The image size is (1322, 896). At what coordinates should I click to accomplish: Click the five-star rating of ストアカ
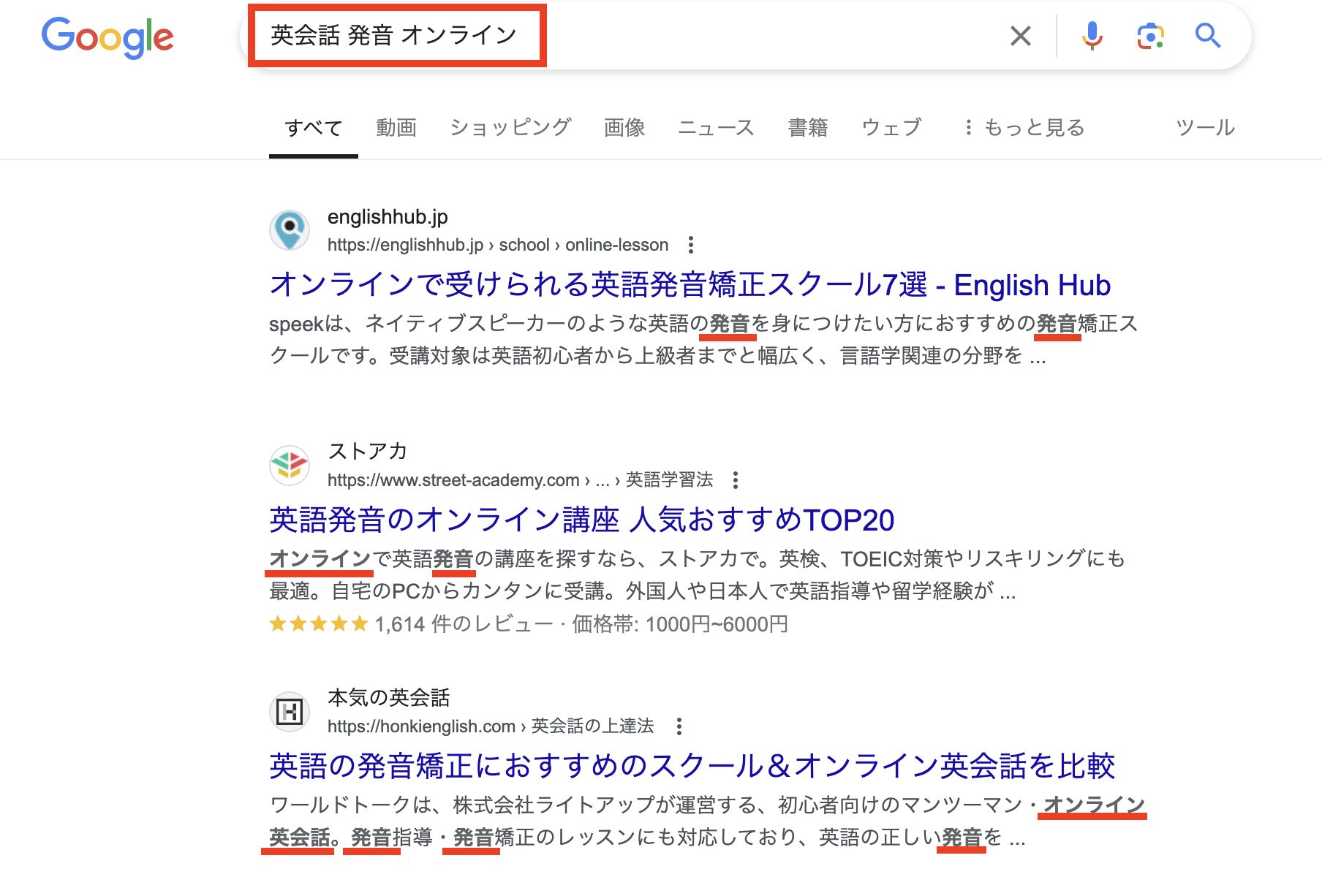(318, 624)
